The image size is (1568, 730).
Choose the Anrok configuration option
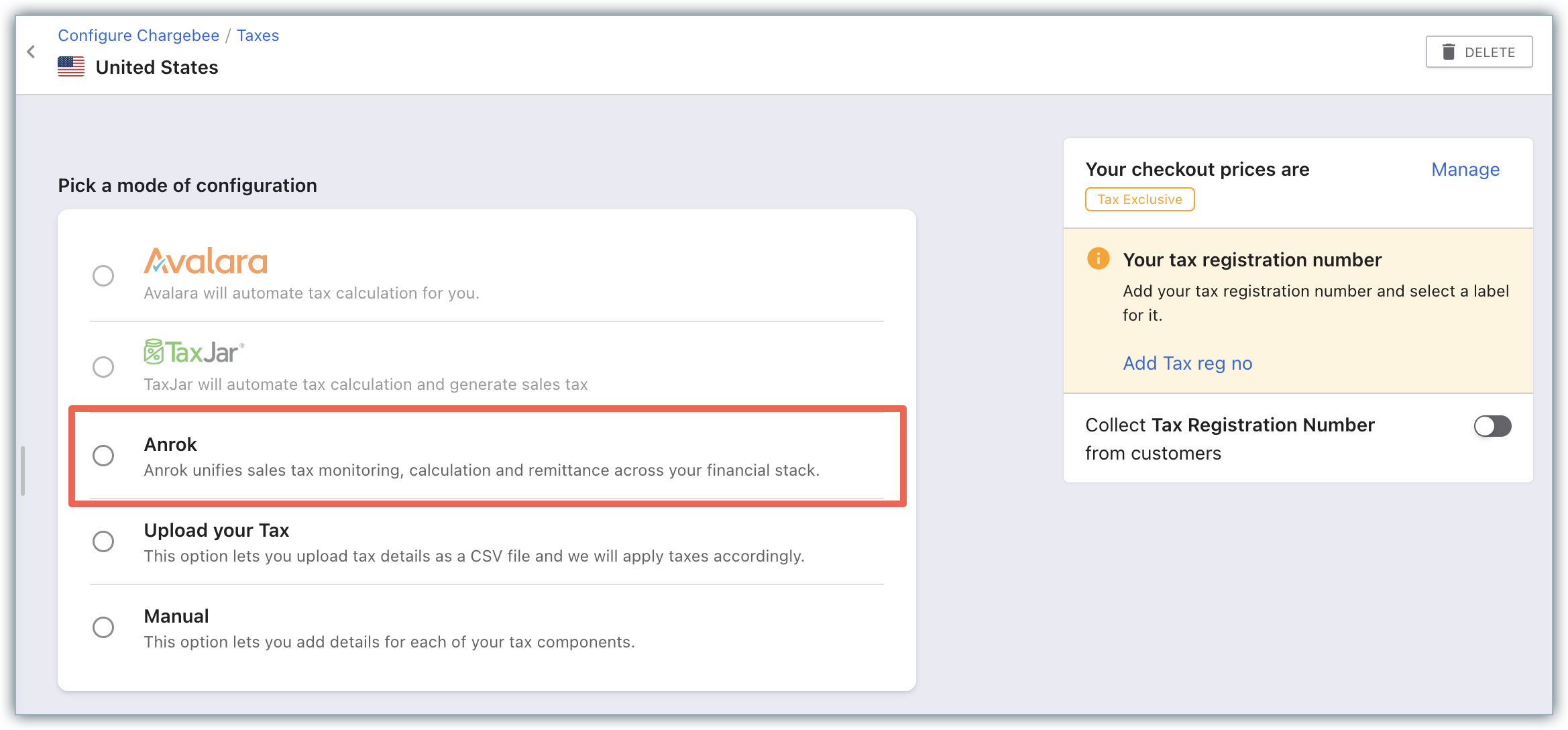(x=103, y=456)
